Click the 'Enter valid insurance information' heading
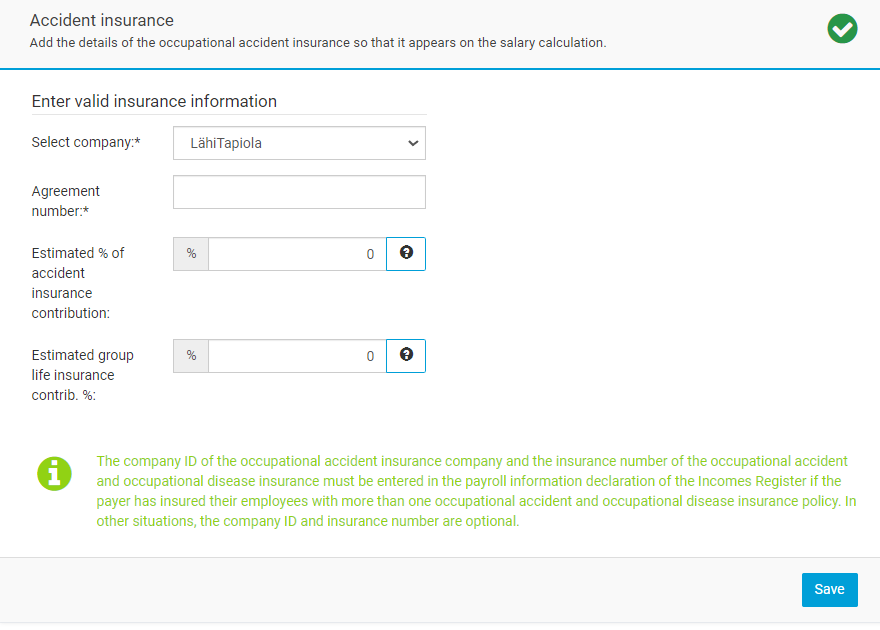The height and width of the screenshot is (630, 880). 154,101
